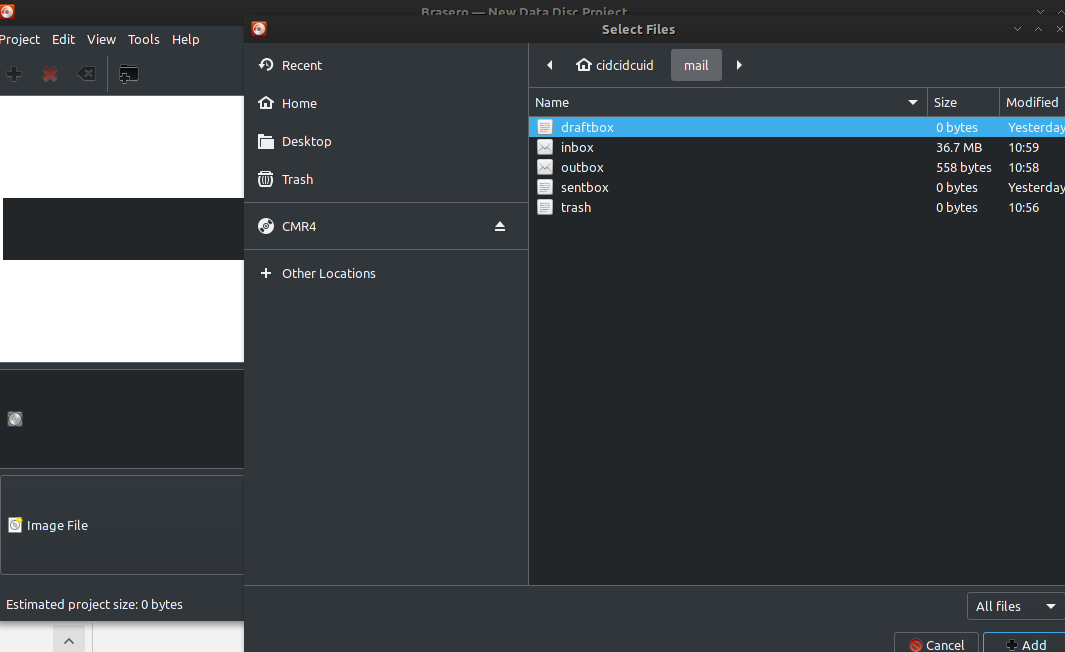
Task: Create a new folder via toolbar icon
Action: click(x=128, y=73)
